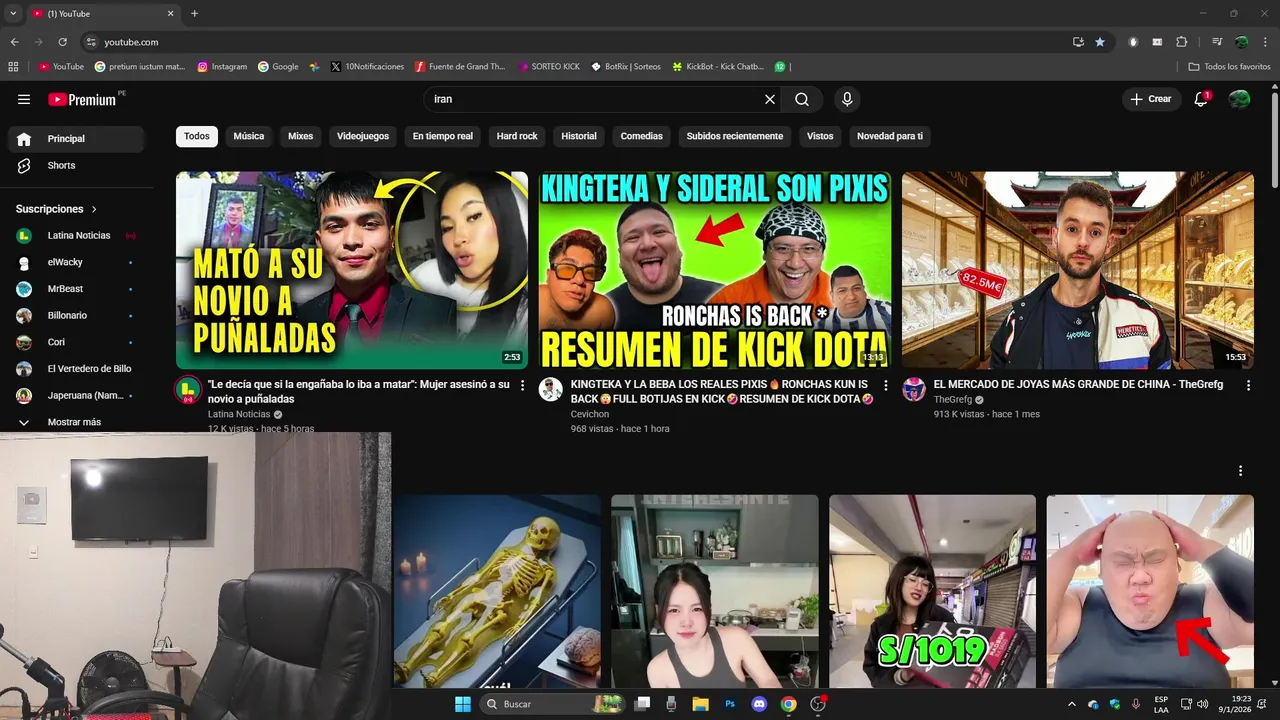Open Photoshop from the taskbar
This screenshot has height=720, width=1280.
[x=730, y=704]
